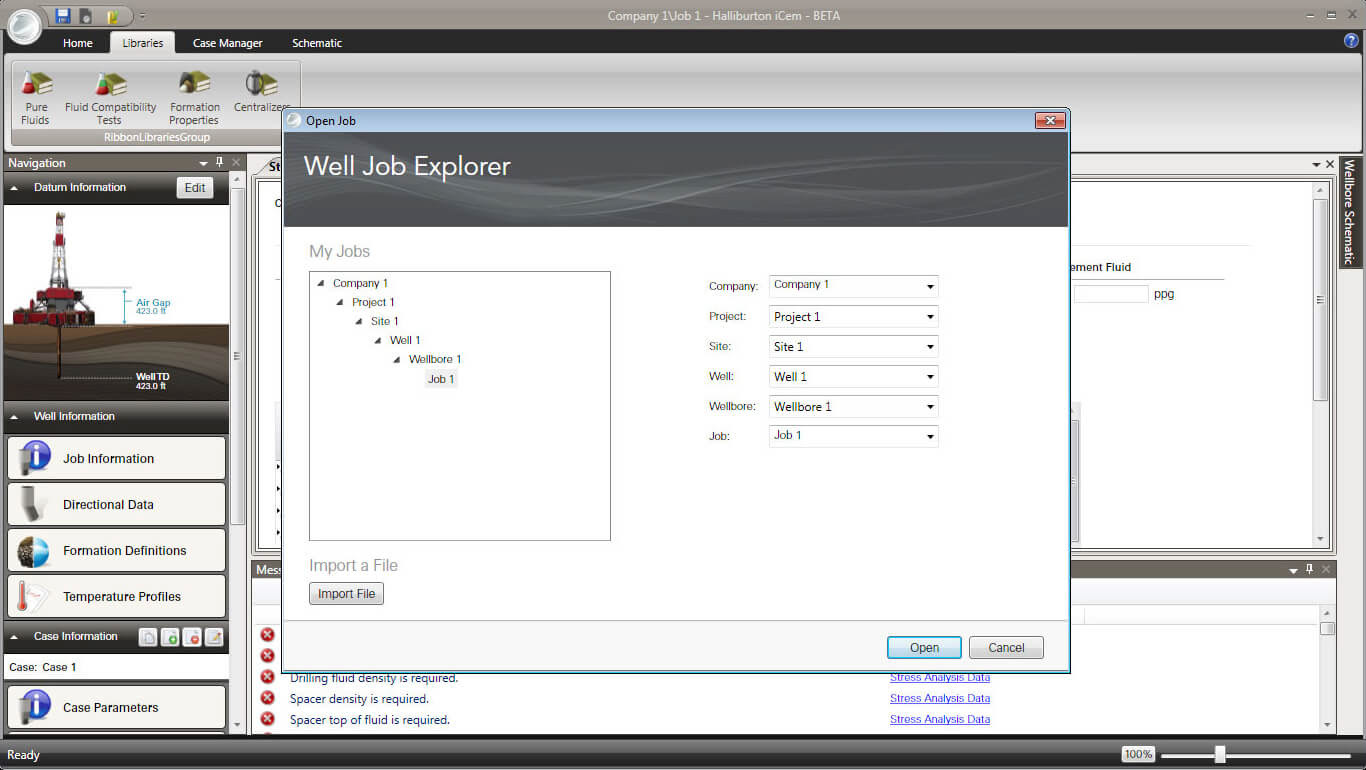Open Stress Analysis Data link for Spacer top of fluid
1366x770 pixels.
coord(940,719)
